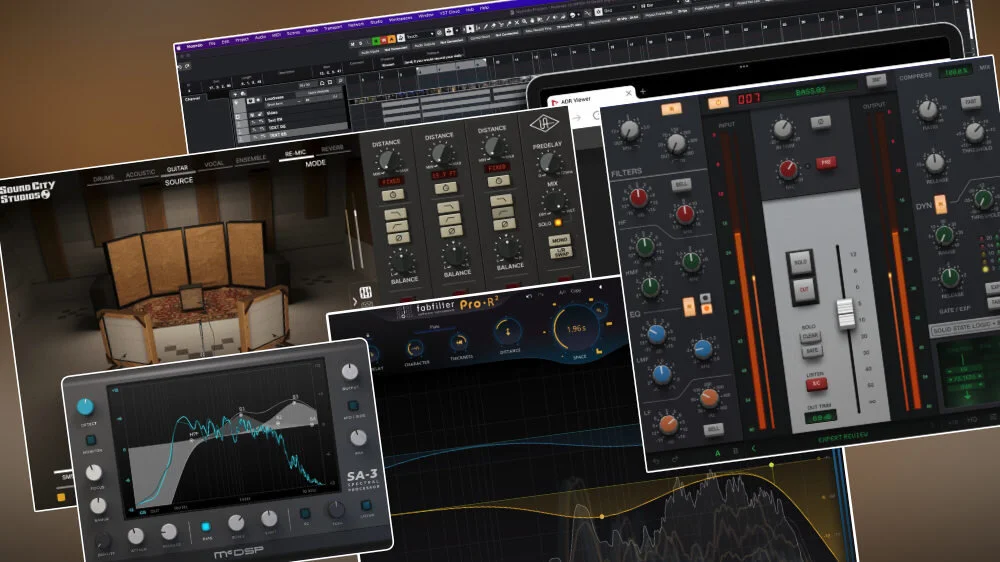Select the ENSEMBLE source tab in Sound City
This screenshot has height=562, width=1000.
point(251,159)
